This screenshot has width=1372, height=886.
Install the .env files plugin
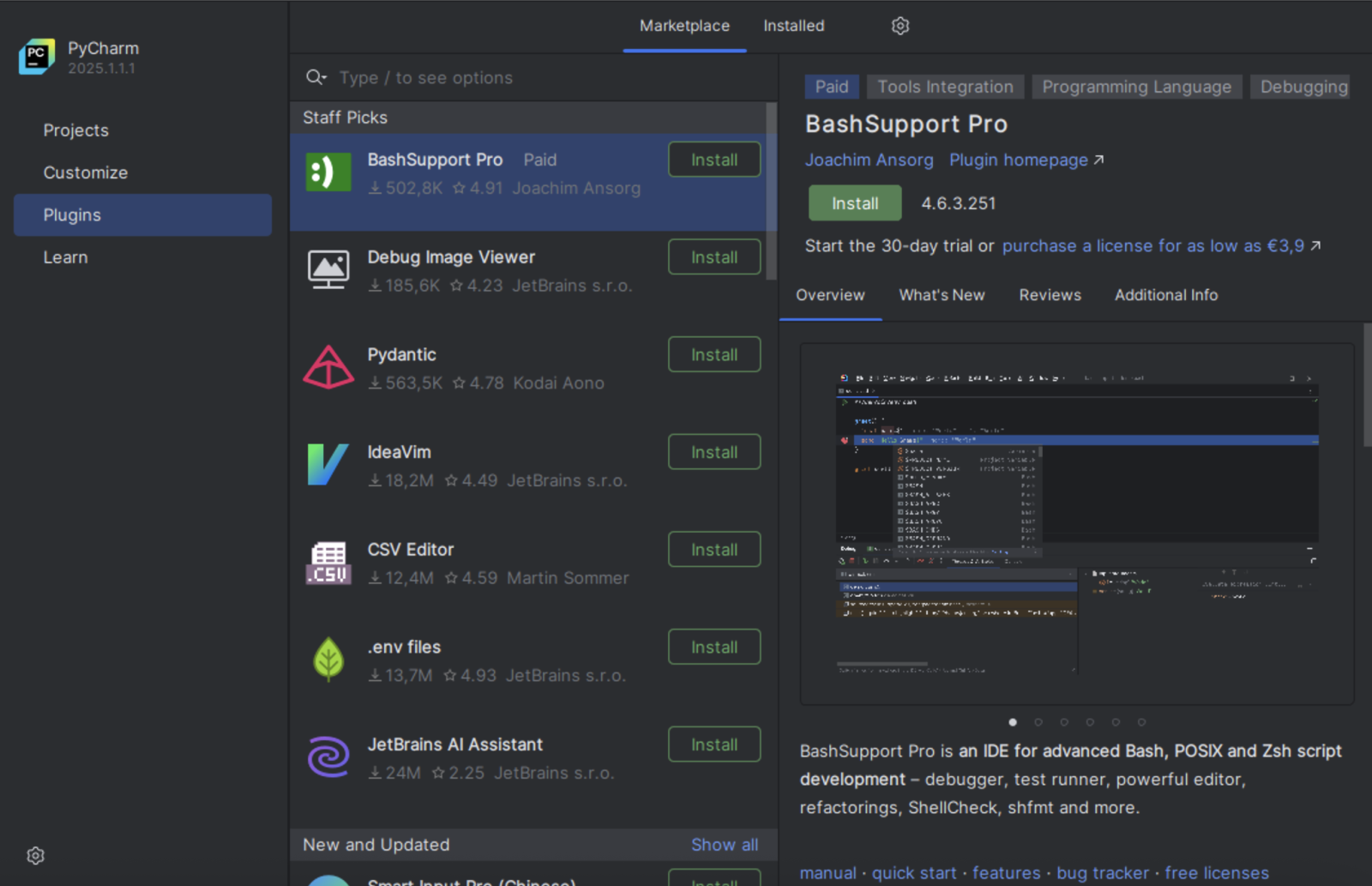click(714, 647)
